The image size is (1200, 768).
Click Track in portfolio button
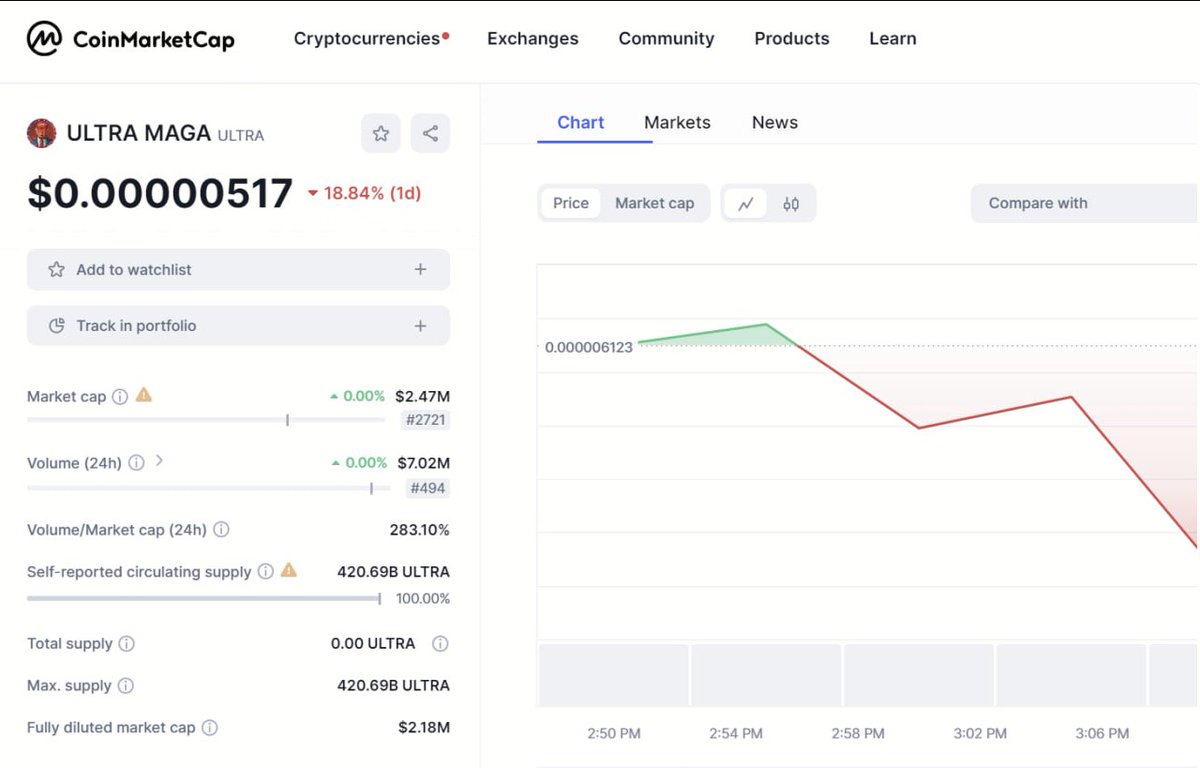point(238,326)
